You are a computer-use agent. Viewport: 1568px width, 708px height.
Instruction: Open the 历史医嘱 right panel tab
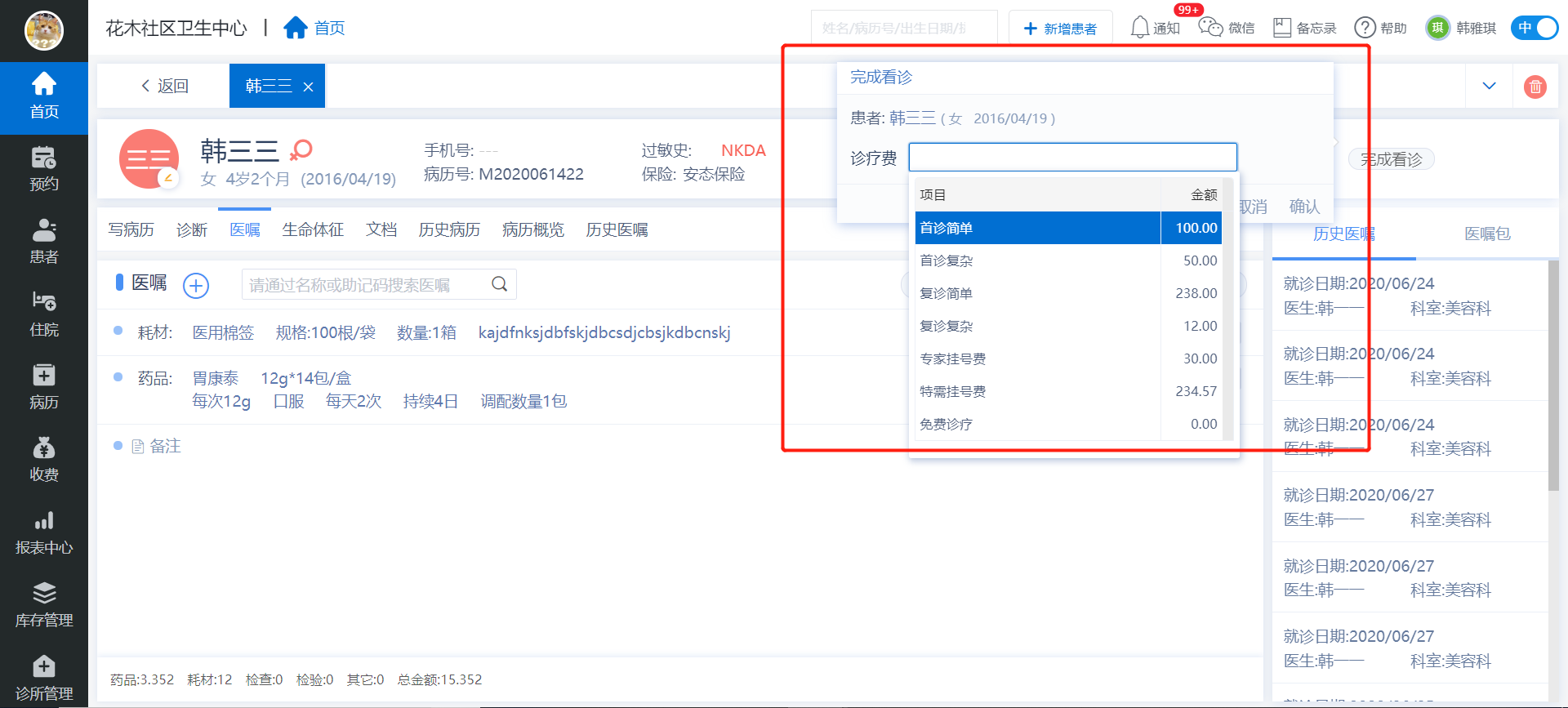click(x=1343, y=234)
